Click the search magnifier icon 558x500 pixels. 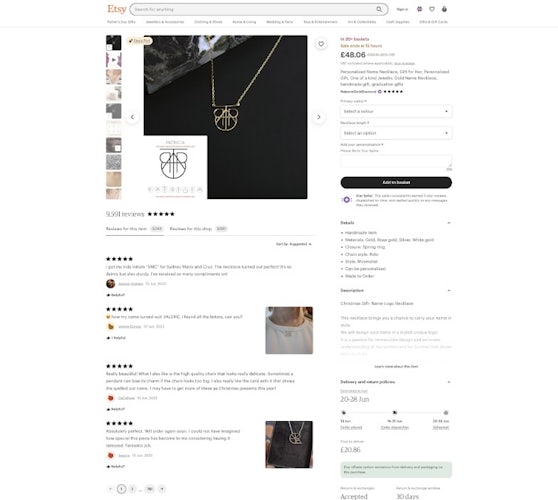tap(379, 9)
